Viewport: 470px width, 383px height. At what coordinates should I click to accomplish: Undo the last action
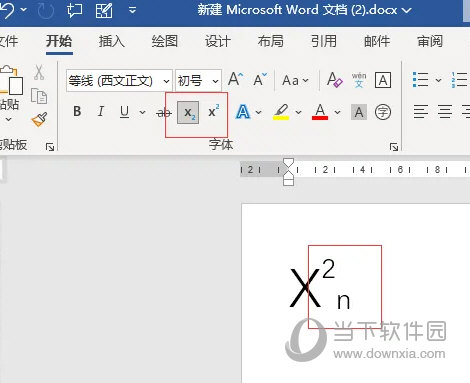(7, 10)
